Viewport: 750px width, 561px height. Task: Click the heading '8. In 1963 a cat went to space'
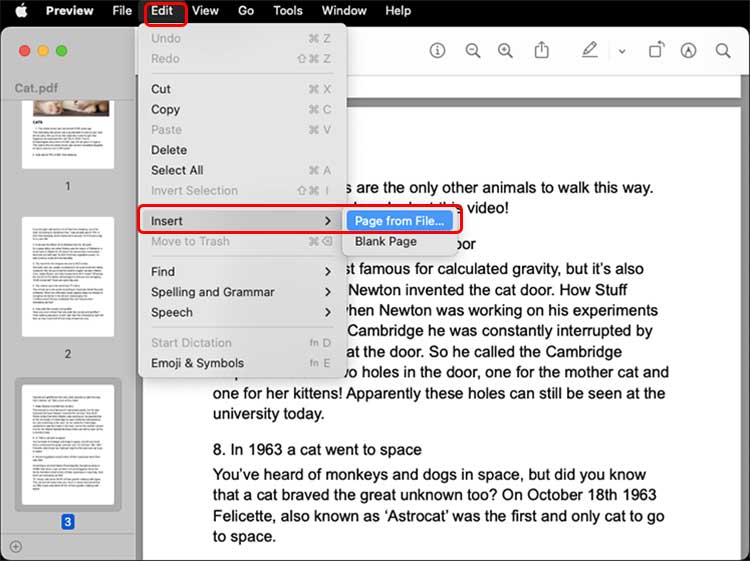pyautogui.click(x=317, y=450)
